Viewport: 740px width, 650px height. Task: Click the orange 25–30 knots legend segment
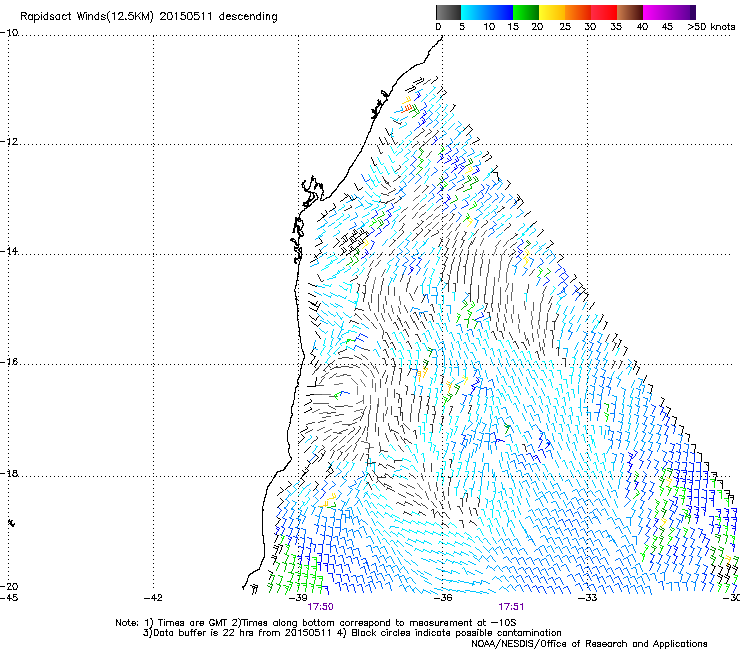coord(578,12)
